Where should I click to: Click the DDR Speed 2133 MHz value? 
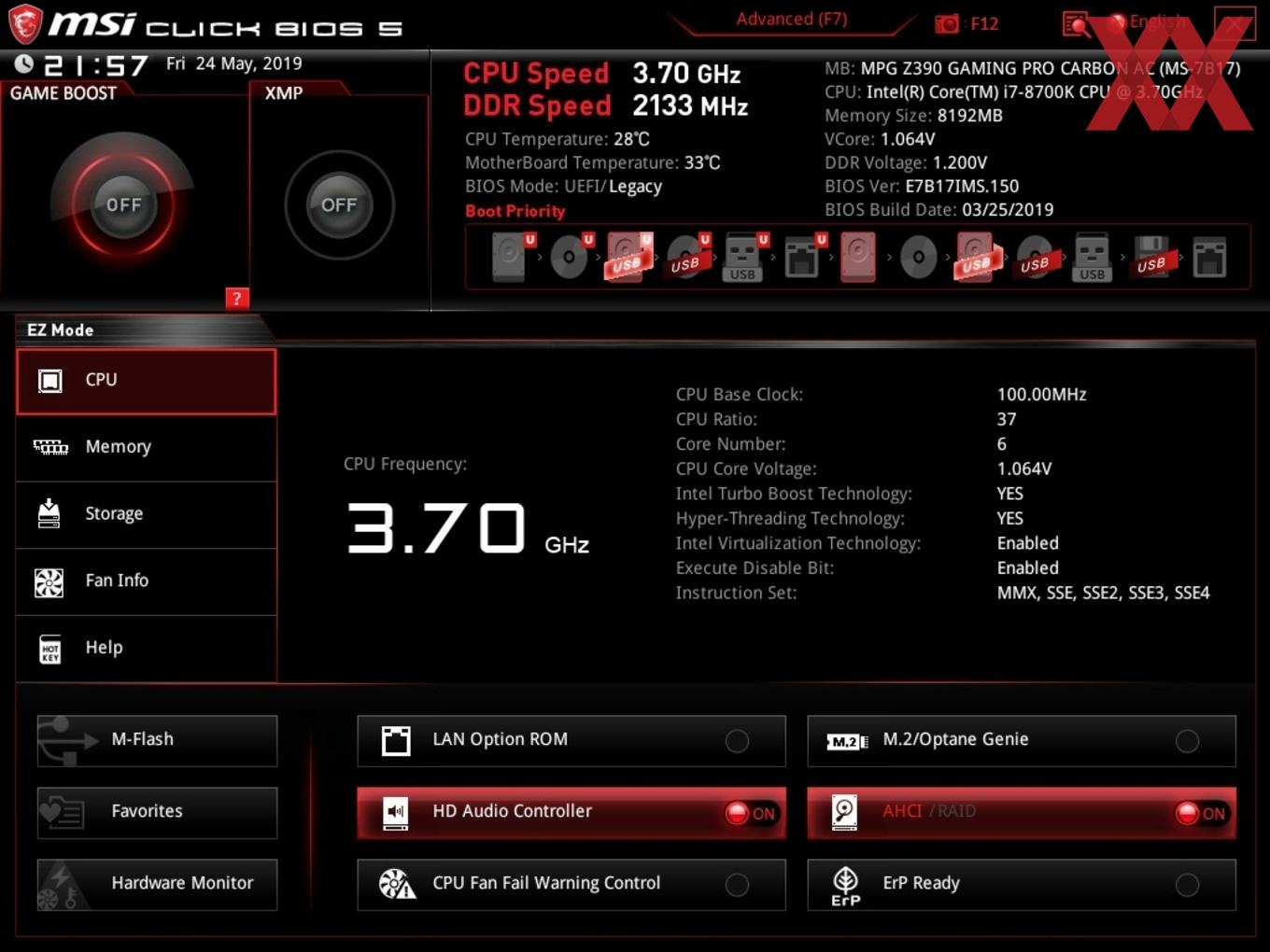[690, 105]
